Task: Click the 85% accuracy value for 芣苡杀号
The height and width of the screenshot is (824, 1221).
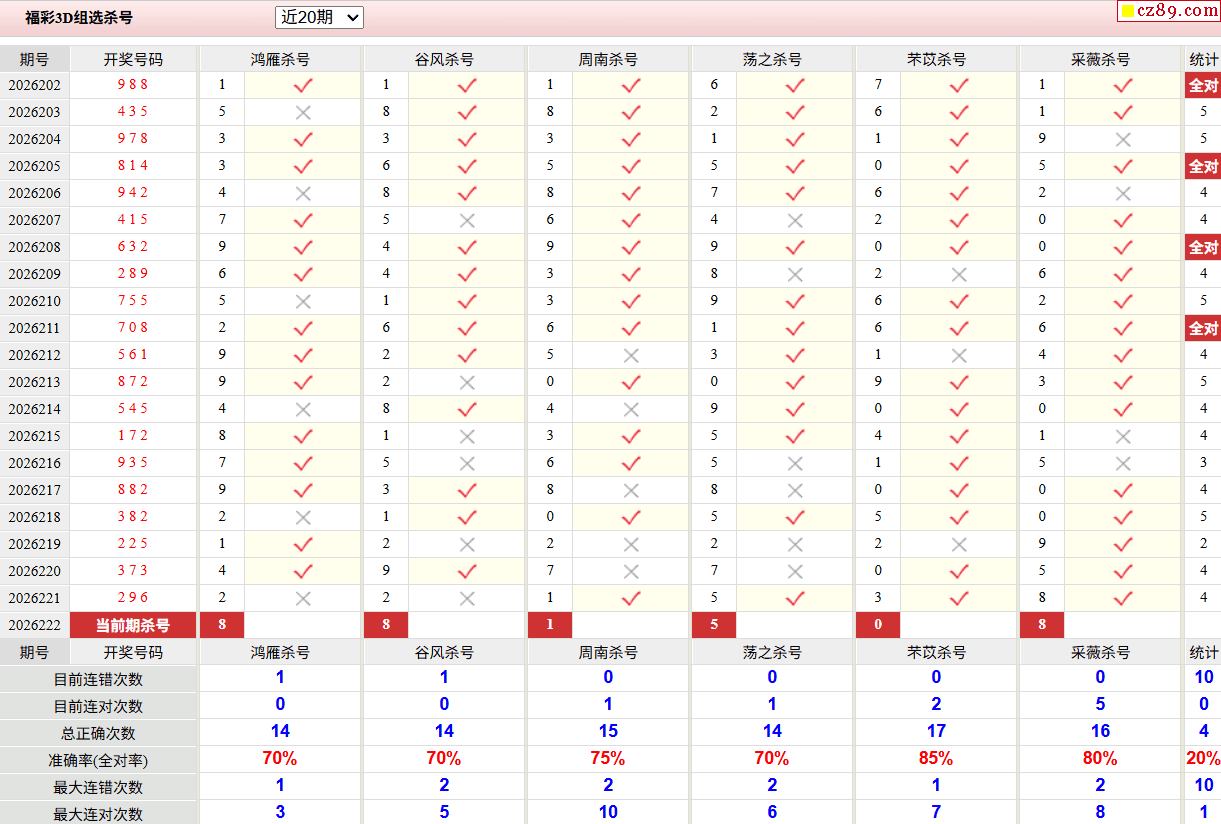Action: 936,759
